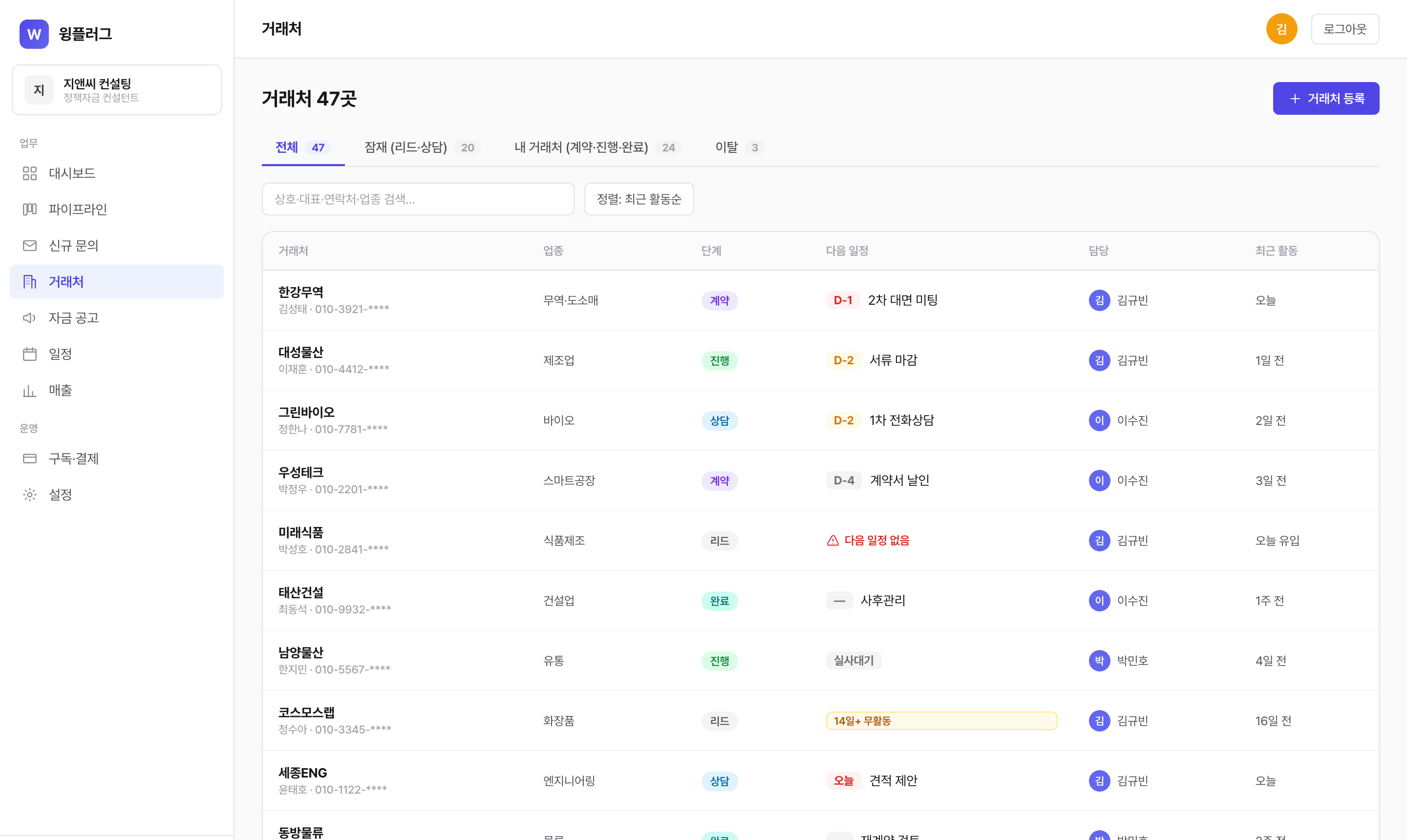Click the 오늘 badge for 세종ENG
This screenshot has width=1407, height=840.
click(x=843, y=780)
